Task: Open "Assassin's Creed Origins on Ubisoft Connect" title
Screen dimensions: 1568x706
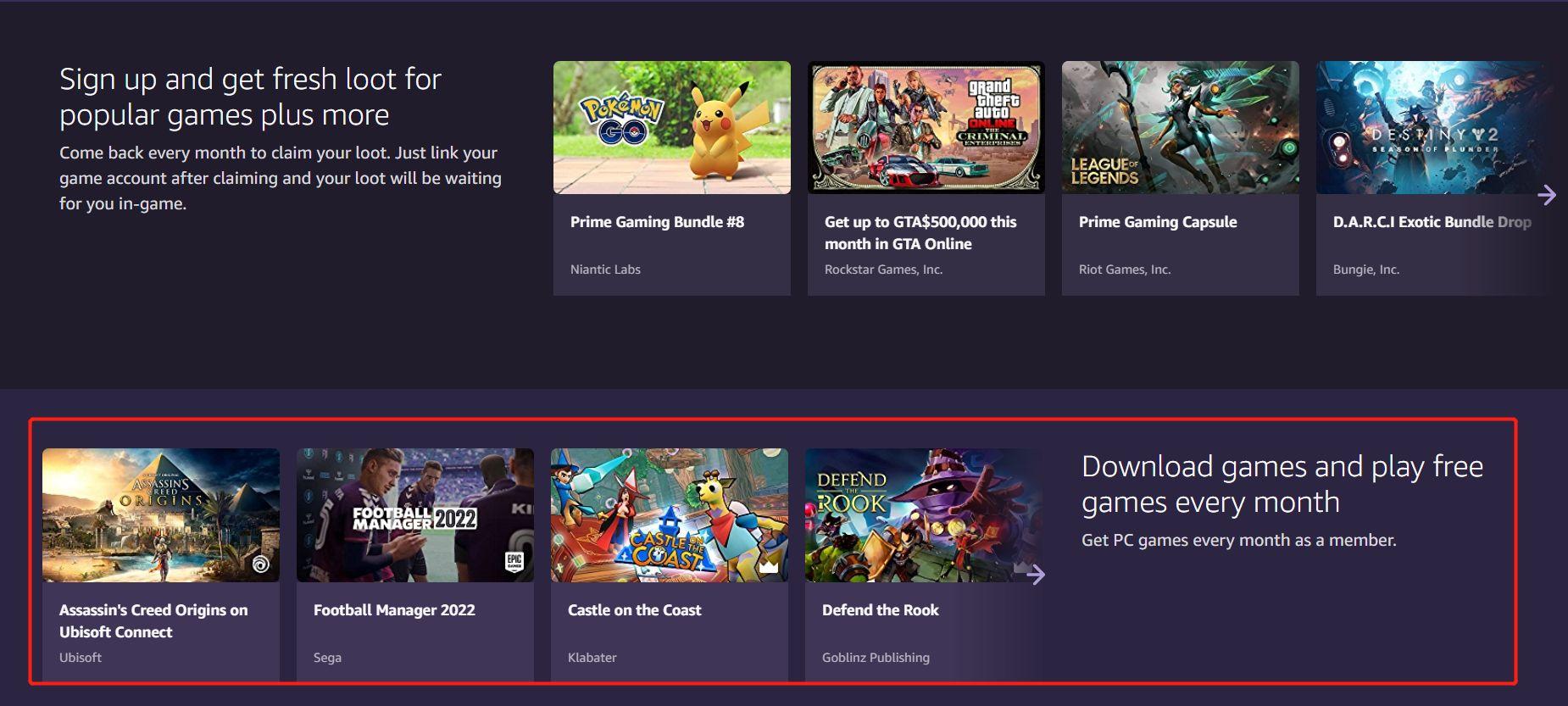Action: pos(153,620)
